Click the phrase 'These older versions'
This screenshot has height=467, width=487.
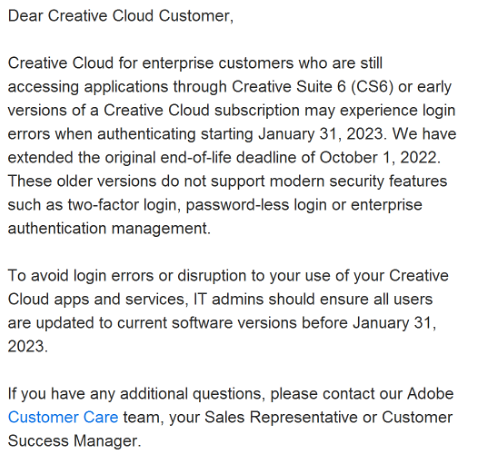[x=82, y=181]
